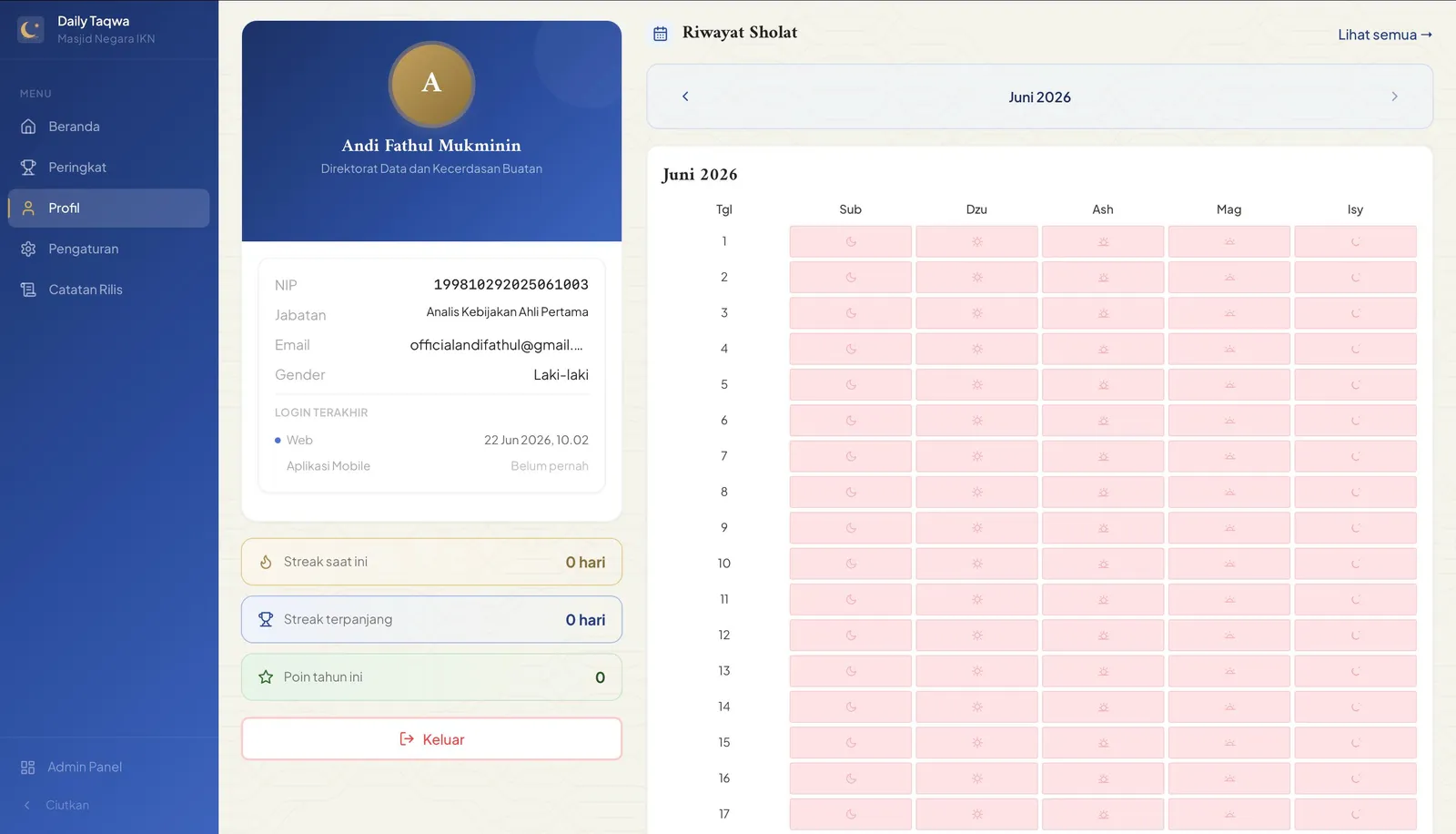
Task: Click the Catatan Rilis notes icon
Action: coord(28,290)
